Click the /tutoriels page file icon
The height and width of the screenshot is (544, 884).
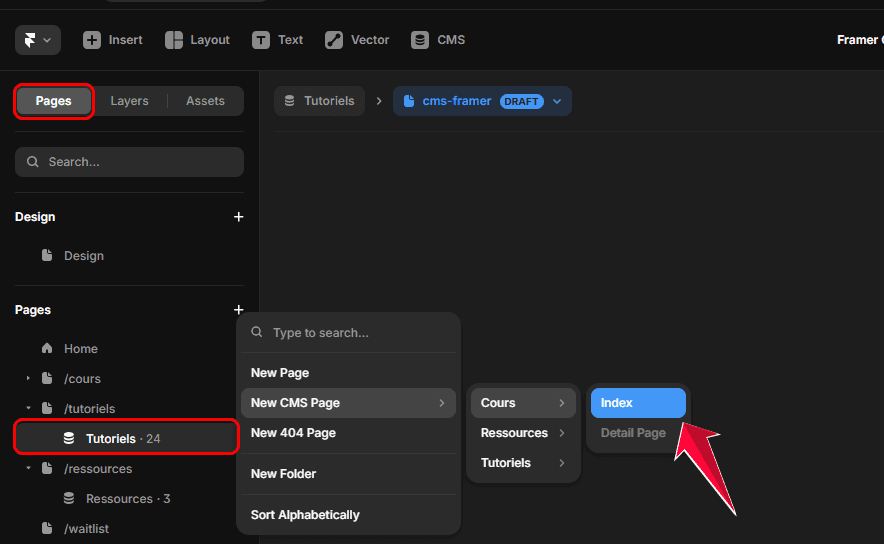point(47,408)
